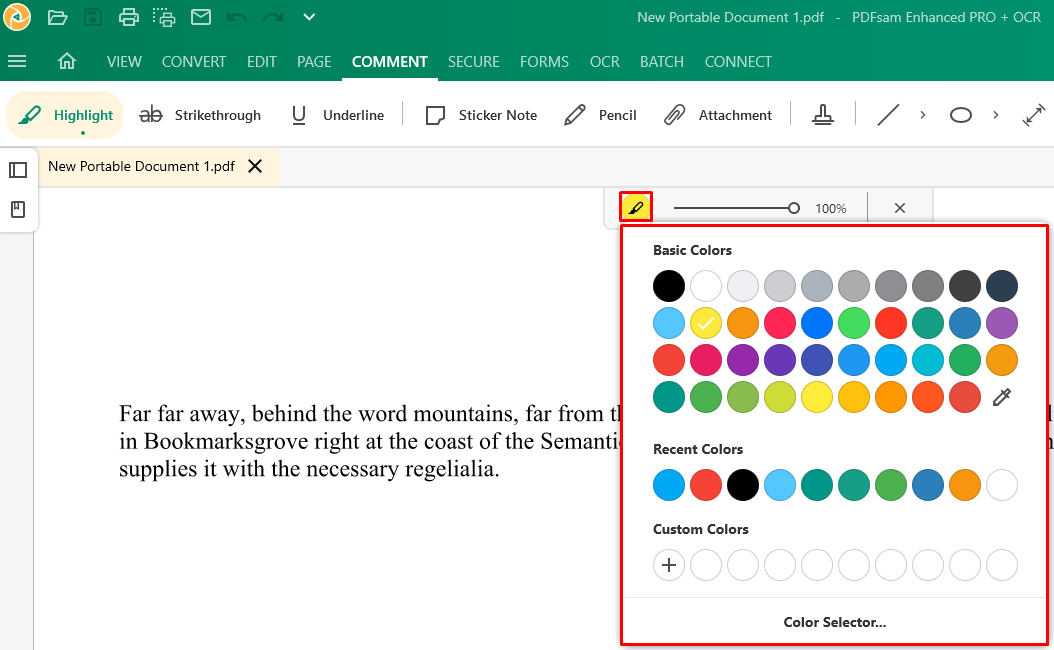This screenshot has width=1054, height=650.
Task: Add a new custom color
Action: tap(669, 565)
